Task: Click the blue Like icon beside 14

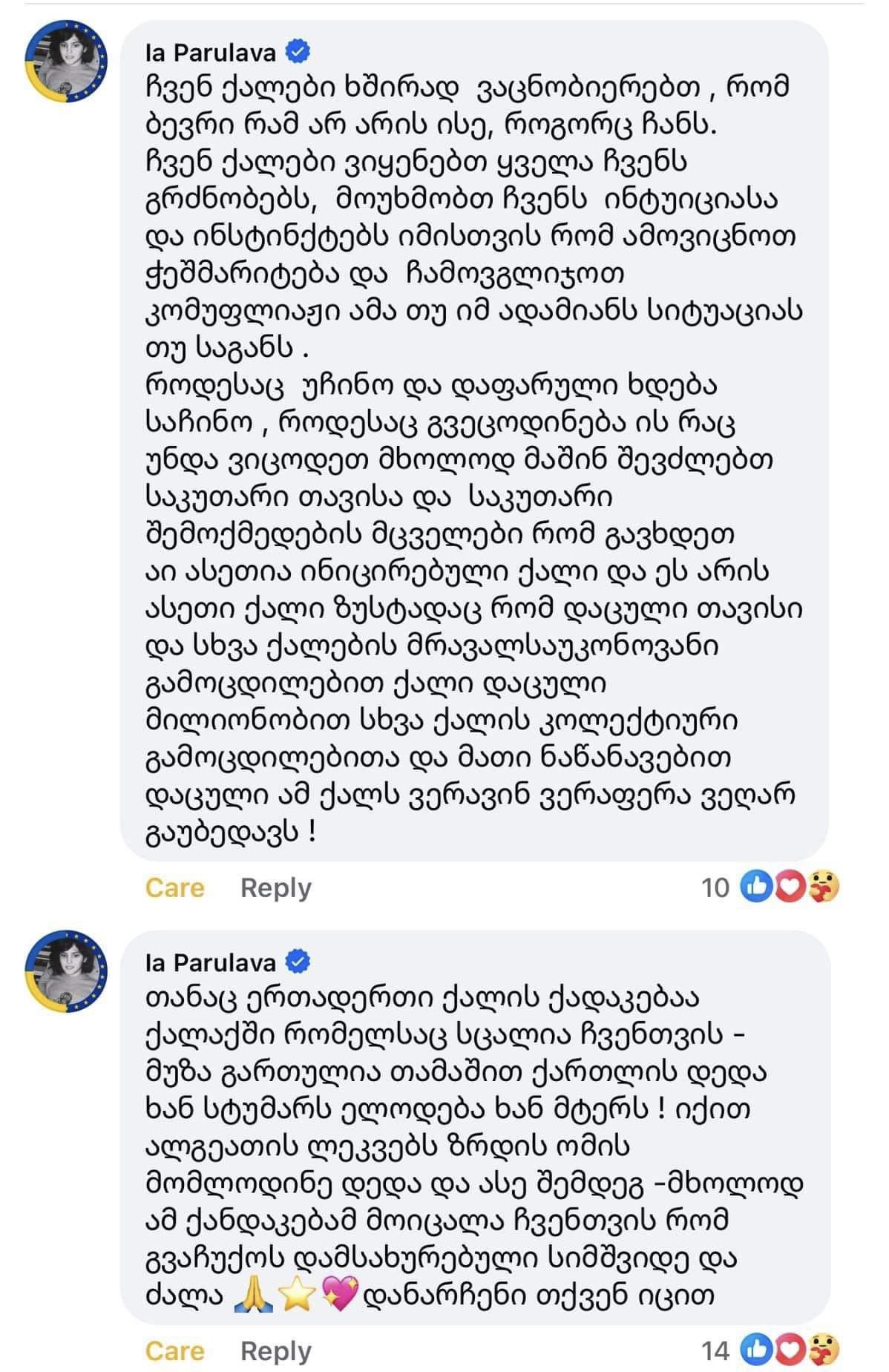Action: (x=757, y=1350)
